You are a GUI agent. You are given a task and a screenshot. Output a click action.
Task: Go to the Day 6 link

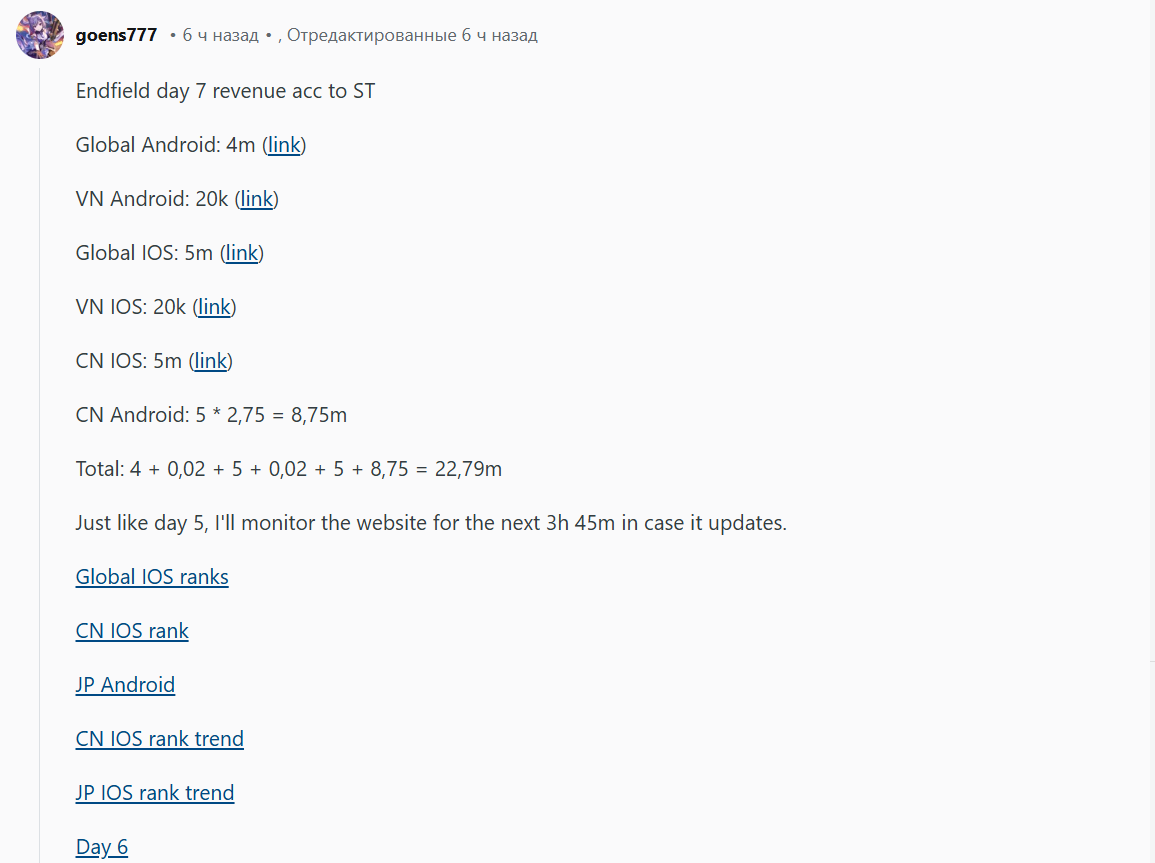[102, 847]
